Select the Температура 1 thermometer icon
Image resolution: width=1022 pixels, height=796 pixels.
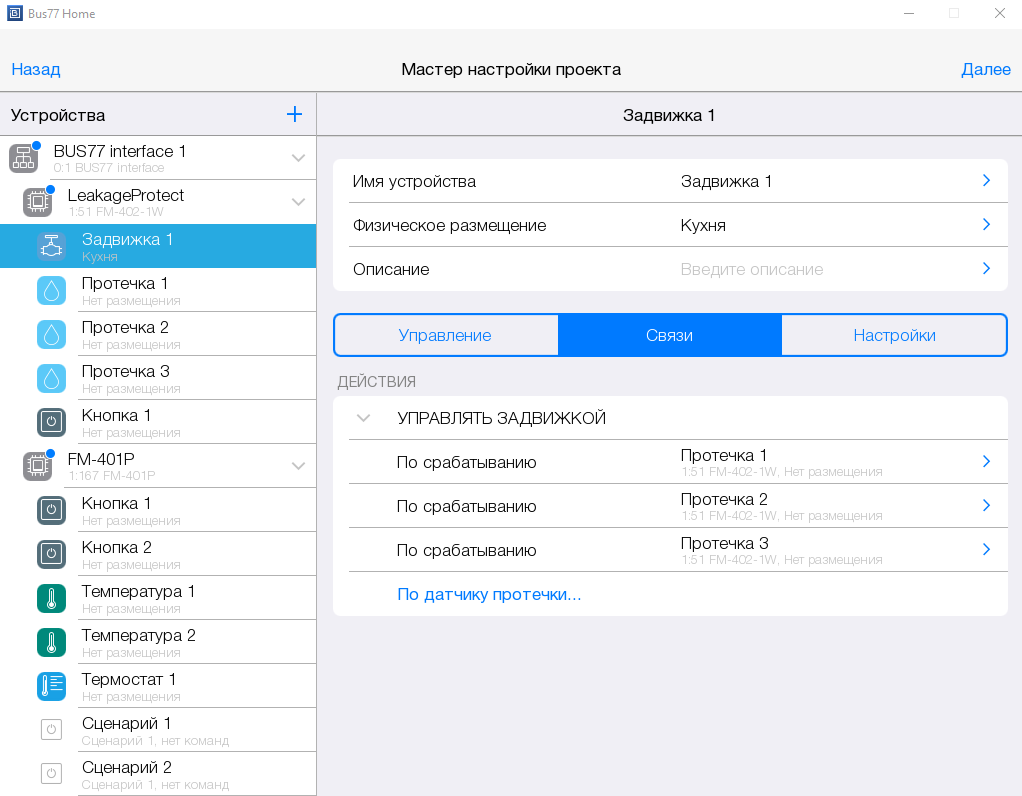pos(51,598)
